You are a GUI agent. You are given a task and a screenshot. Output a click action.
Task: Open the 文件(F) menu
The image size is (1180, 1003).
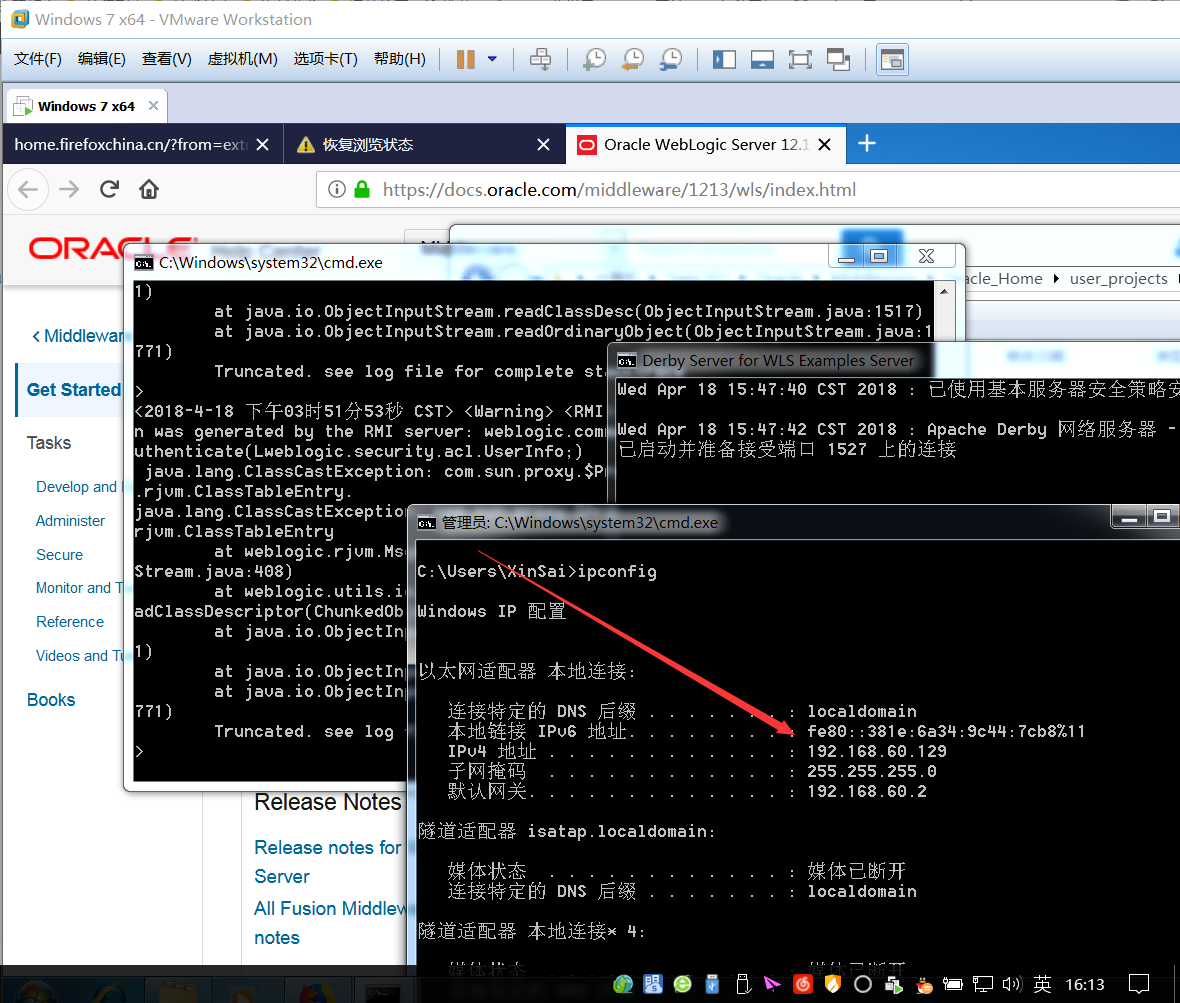(x=38, y=59)
